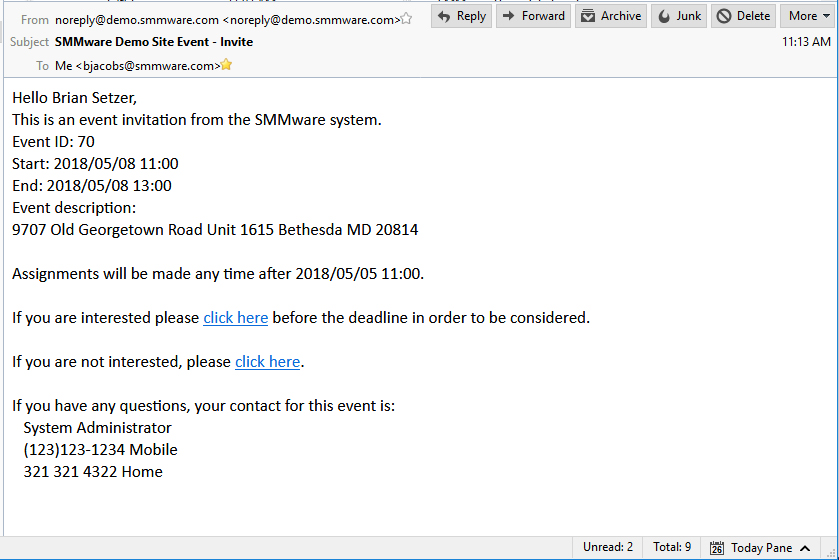This screenshot has height=560, width=839.
Task: Forward this event invite email
Action: click(x=533, y=16)
